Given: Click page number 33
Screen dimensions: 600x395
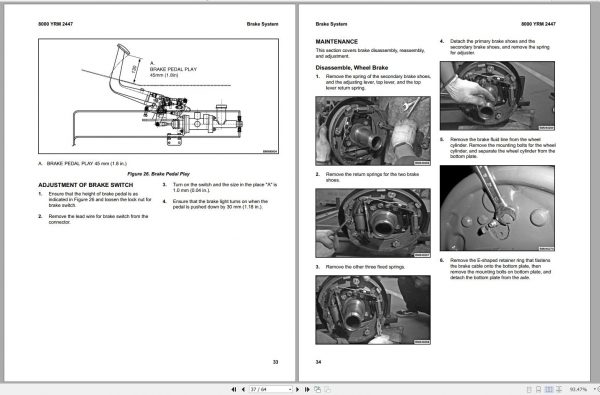Looking at the screenshot, I should click(276, 362).
